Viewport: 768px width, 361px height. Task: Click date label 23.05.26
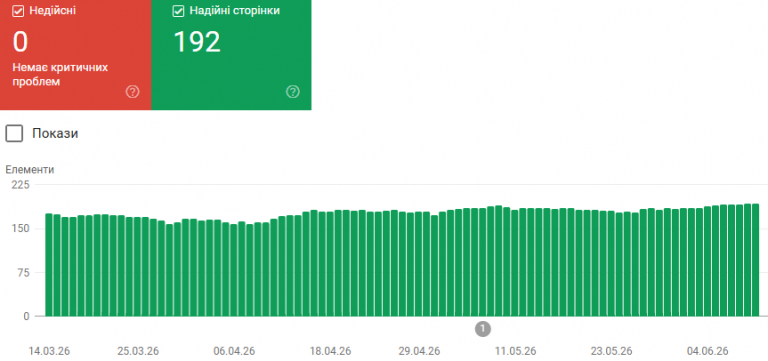coord(611,351)
